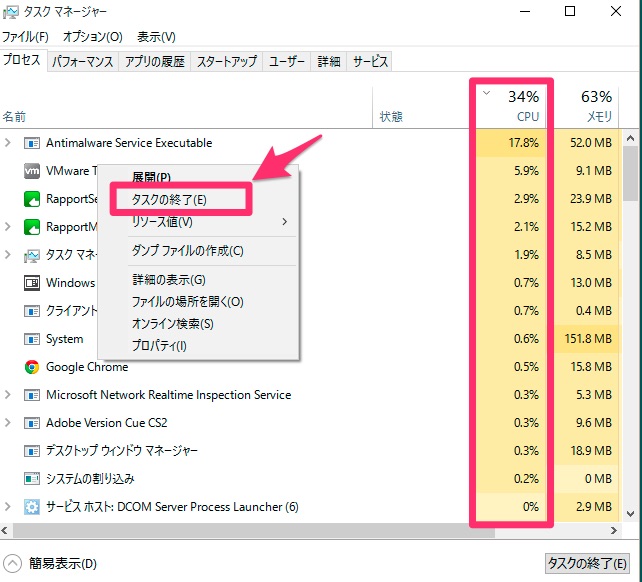Click the Antimalware Service Executable process icon
The image size is (642, 582).
(32, 143)
